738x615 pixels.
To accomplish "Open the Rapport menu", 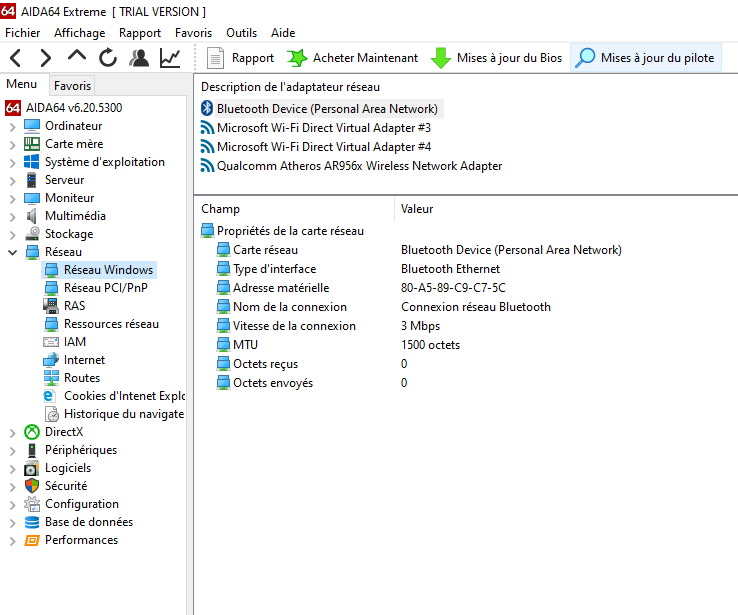I will (x=140, y=33).
